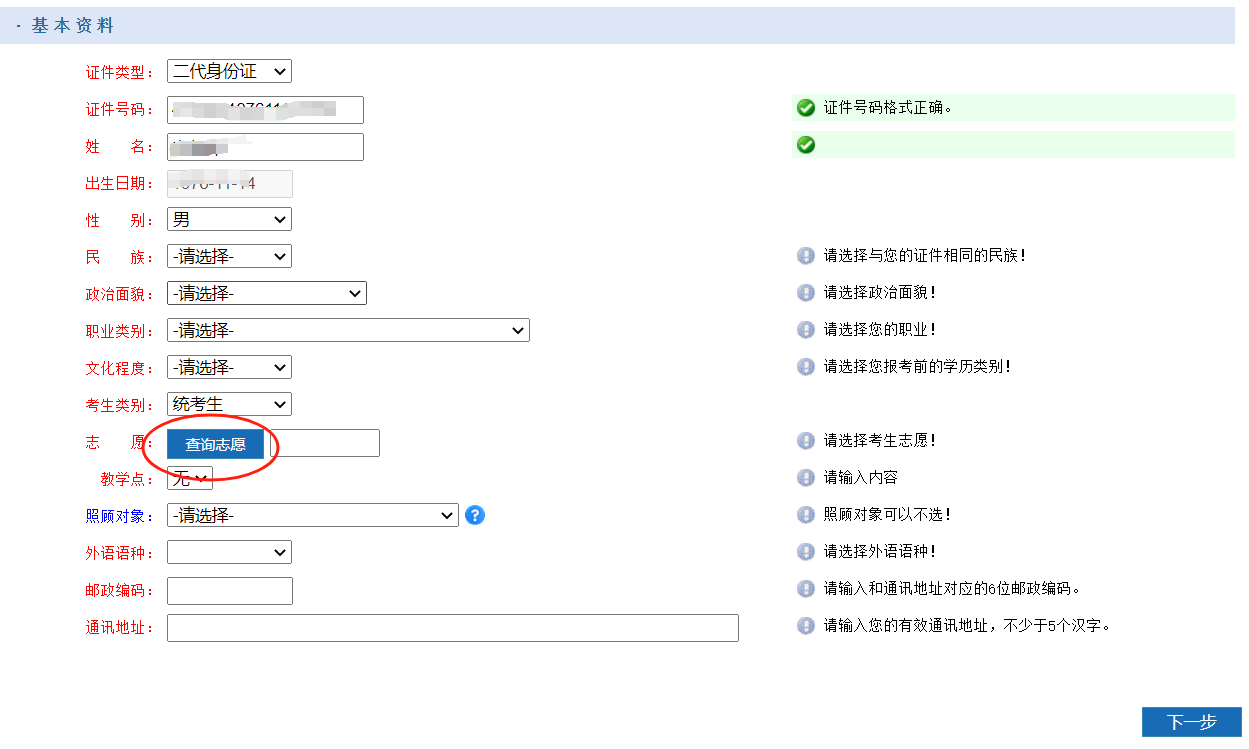1249x749 pixels.
Task: Click info icon beside 请选择外语语种 hint
Action: tap(805, 551)
